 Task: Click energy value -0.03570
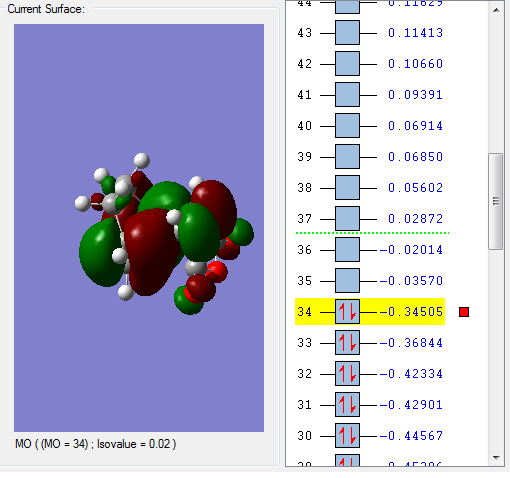coord(411,281)
